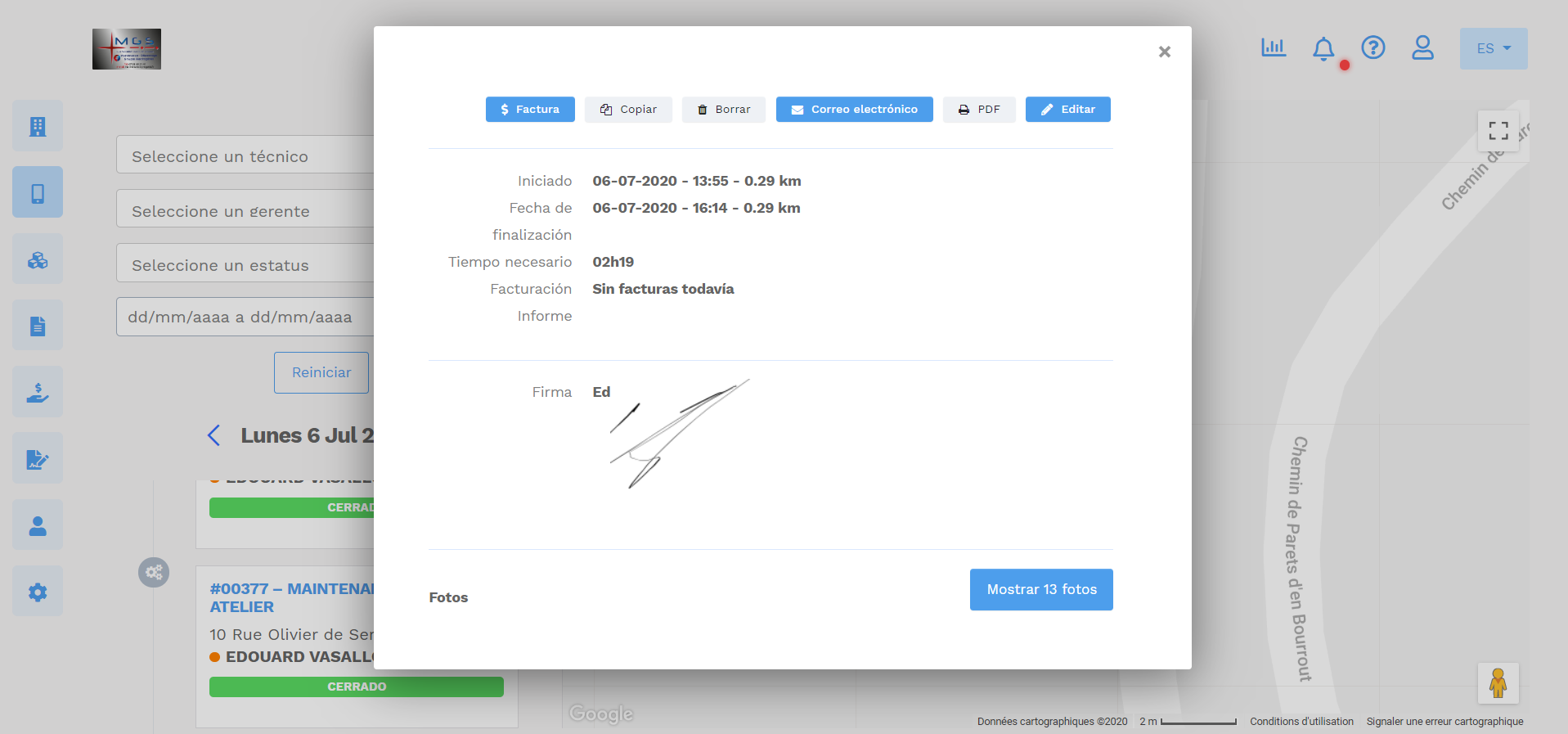Click '02h19' time value
Viewport: 1568px width, 734px height.
click(x=613, y=262)
